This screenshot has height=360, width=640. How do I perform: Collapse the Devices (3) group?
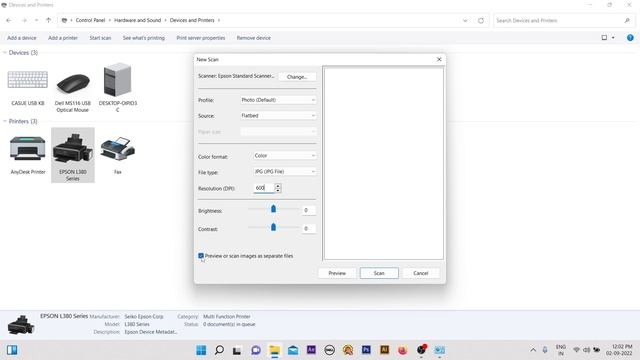tap(5, 53)
